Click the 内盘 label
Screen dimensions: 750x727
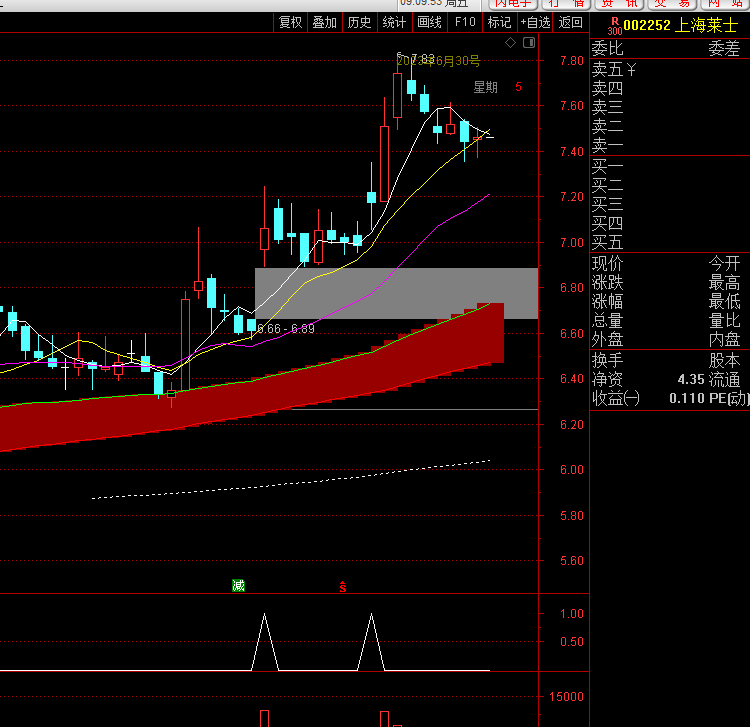pos(724,340)
